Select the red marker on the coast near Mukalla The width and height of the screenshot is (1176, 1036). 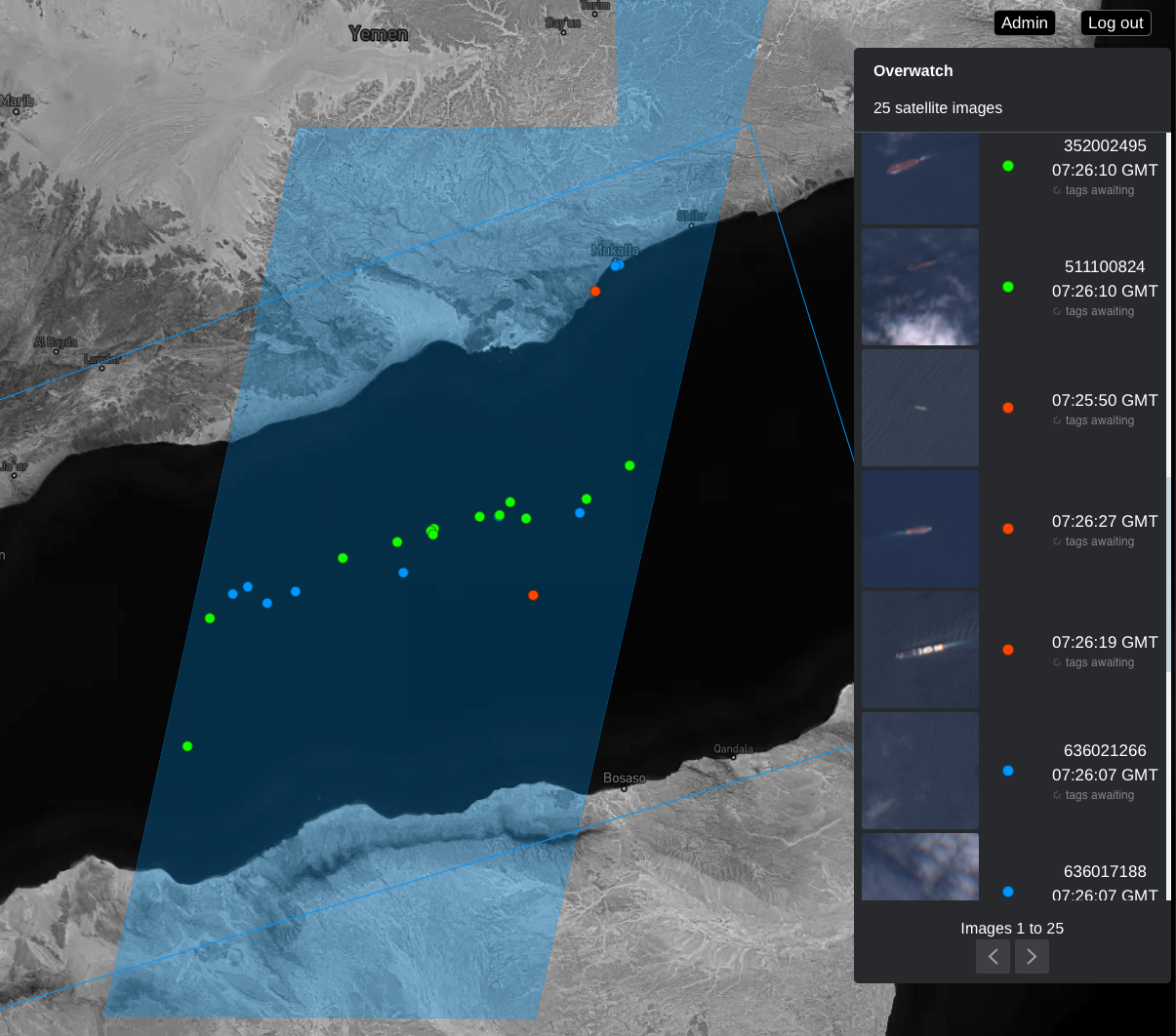tap(595, 292)
